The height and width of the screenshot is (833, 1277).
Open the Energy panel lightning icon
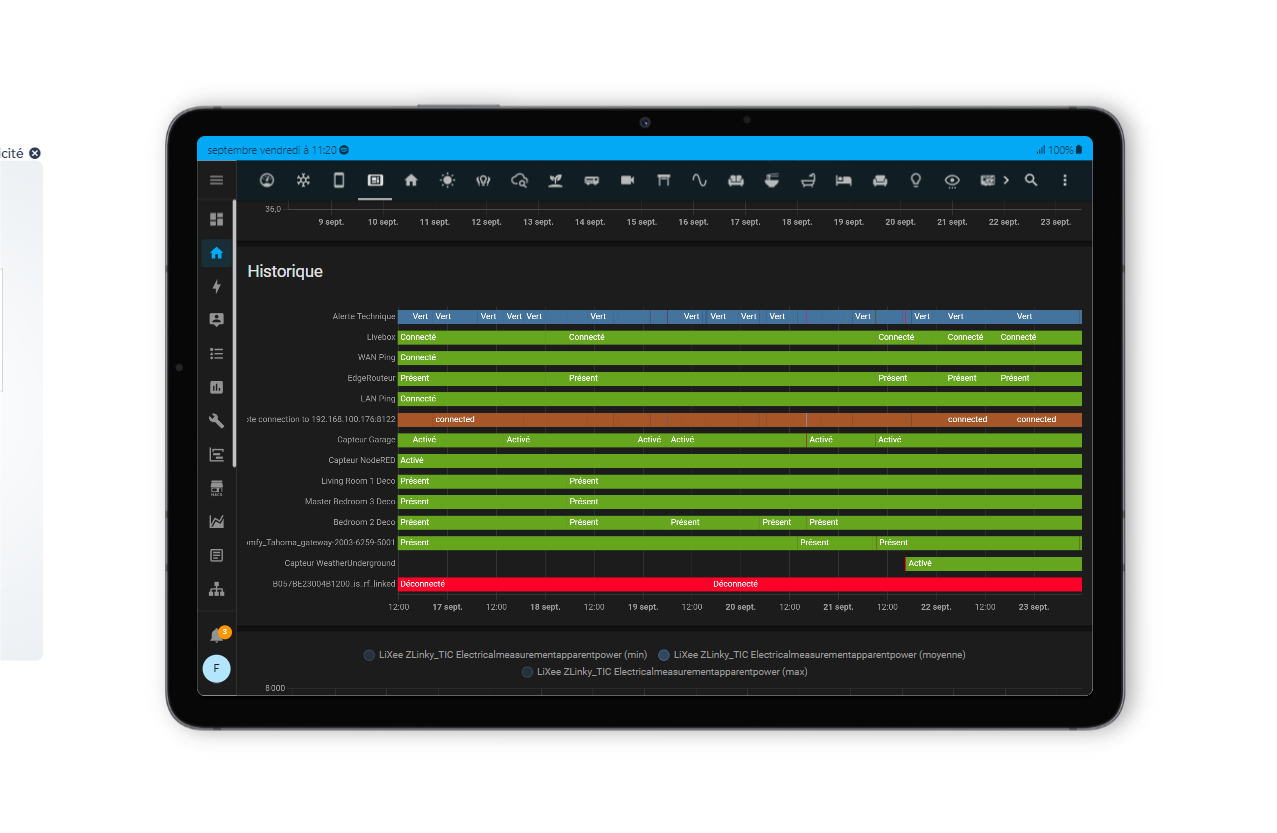tap(216, 287)
